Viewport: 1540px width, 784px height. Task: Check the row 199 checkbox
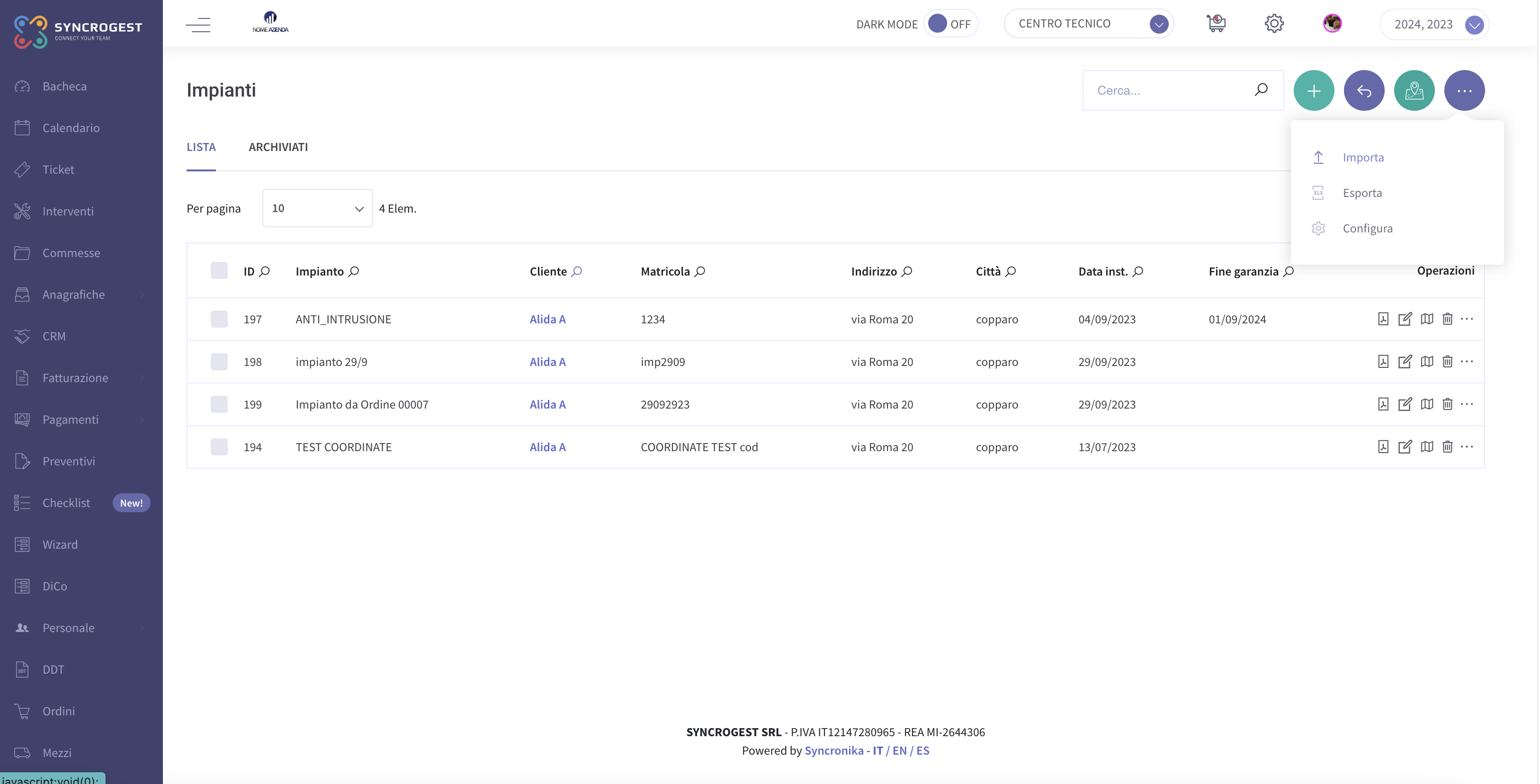pyautogui.click(x=219, y=404)
